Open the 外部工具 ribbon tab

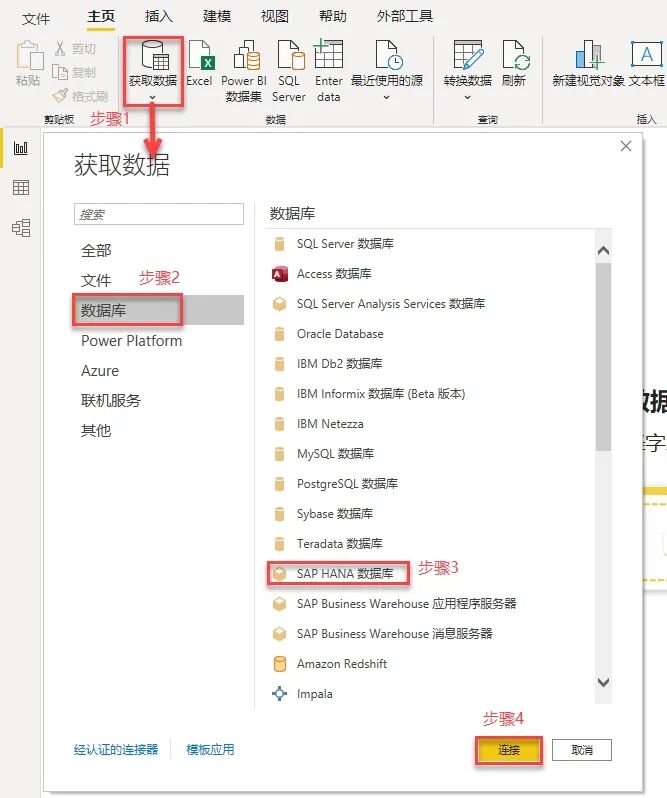tap(404, 16)
